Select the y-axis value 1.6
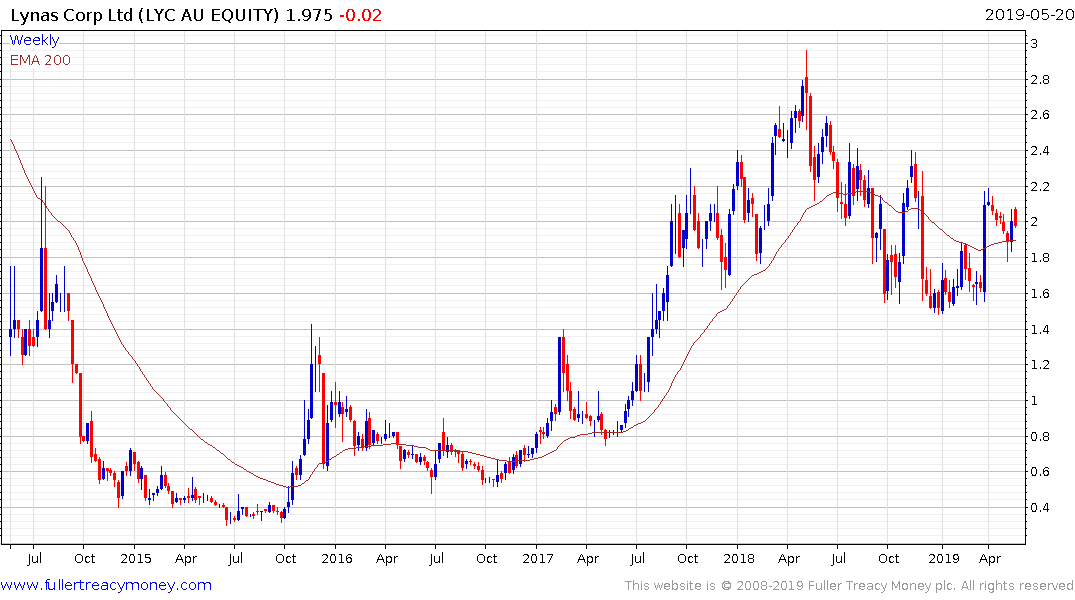The image size is (1075, 600). pyautogui.click(x=1040, y=293)
